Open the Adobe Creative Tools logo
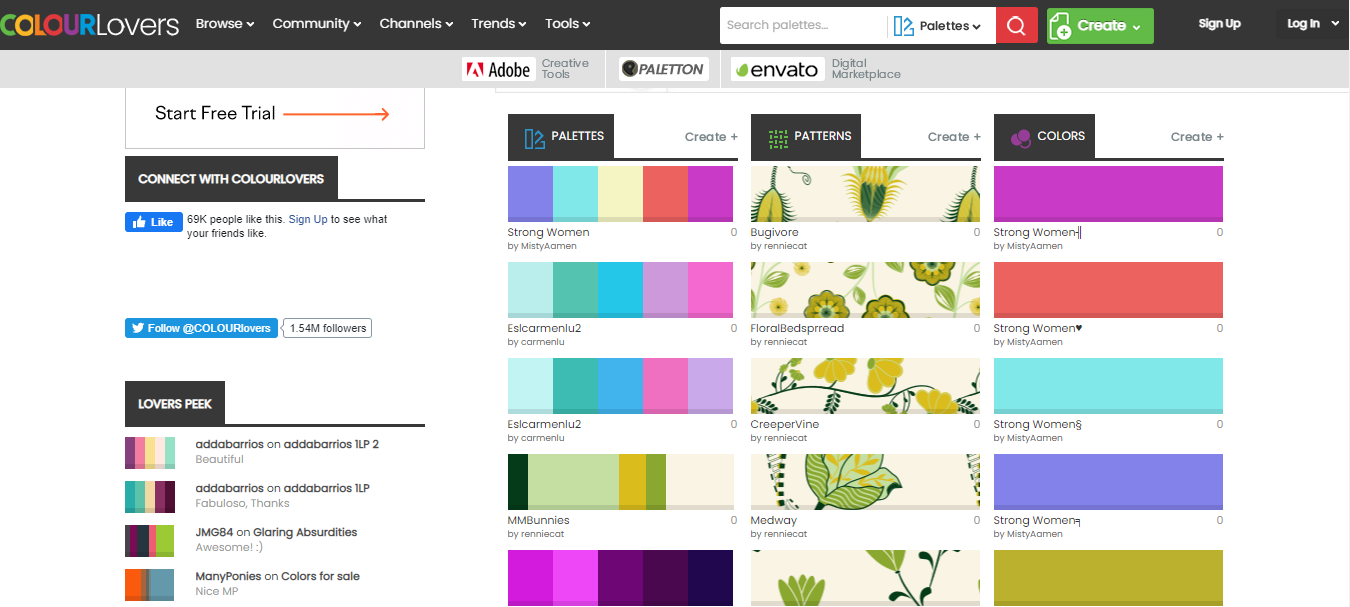Image resolution: width=1350 pixels, height=607 pixels. tap(498, 69)
